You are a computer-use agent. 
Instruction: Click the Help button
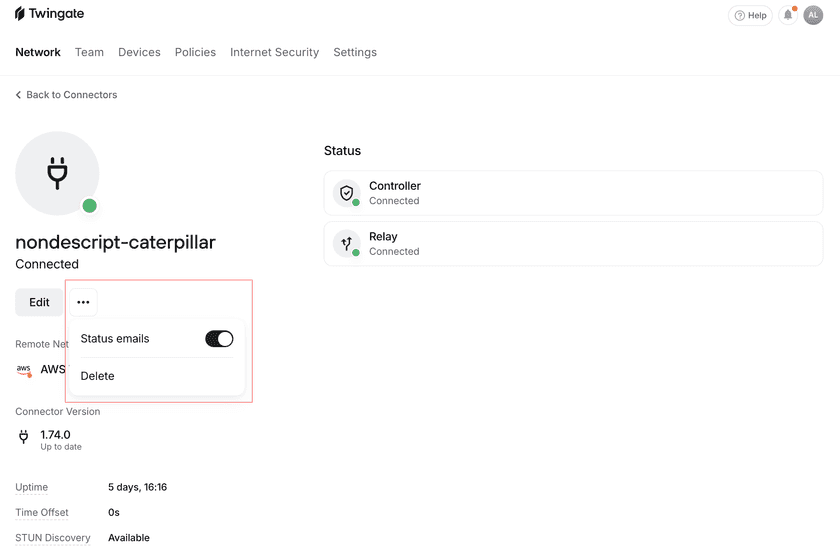[750, 15]
